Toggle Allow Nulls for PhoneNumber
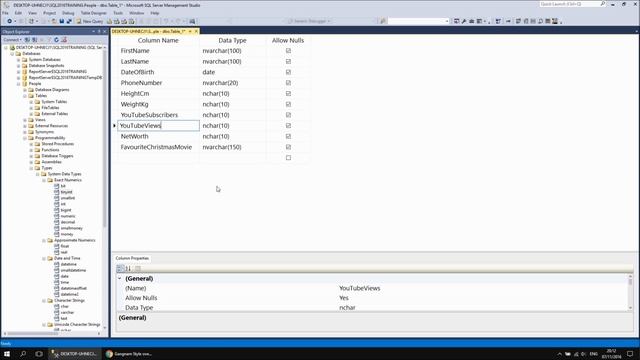The height and width of the screenshot is (360, 640). (x=289, y=83)
